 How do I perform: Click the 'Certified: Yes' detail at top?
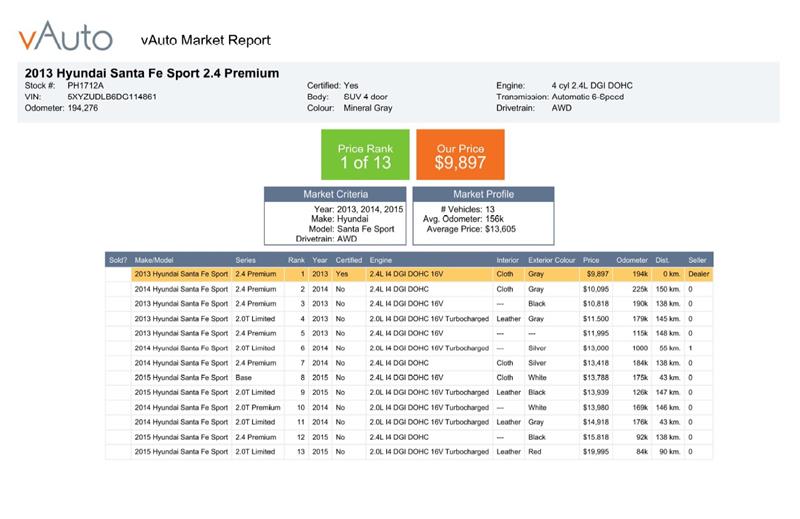point(332,85)
